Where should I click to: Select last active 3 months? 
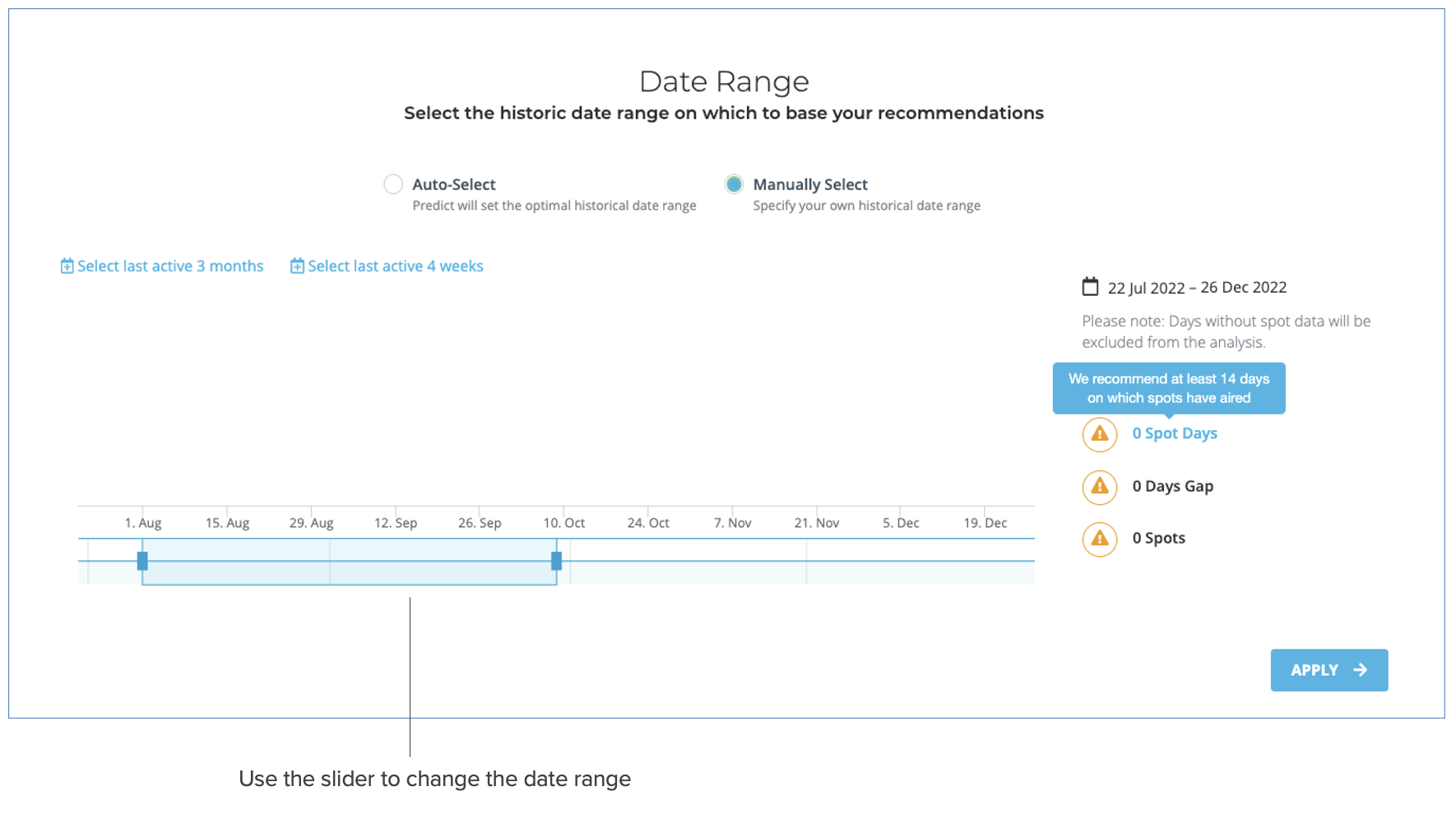170,266
